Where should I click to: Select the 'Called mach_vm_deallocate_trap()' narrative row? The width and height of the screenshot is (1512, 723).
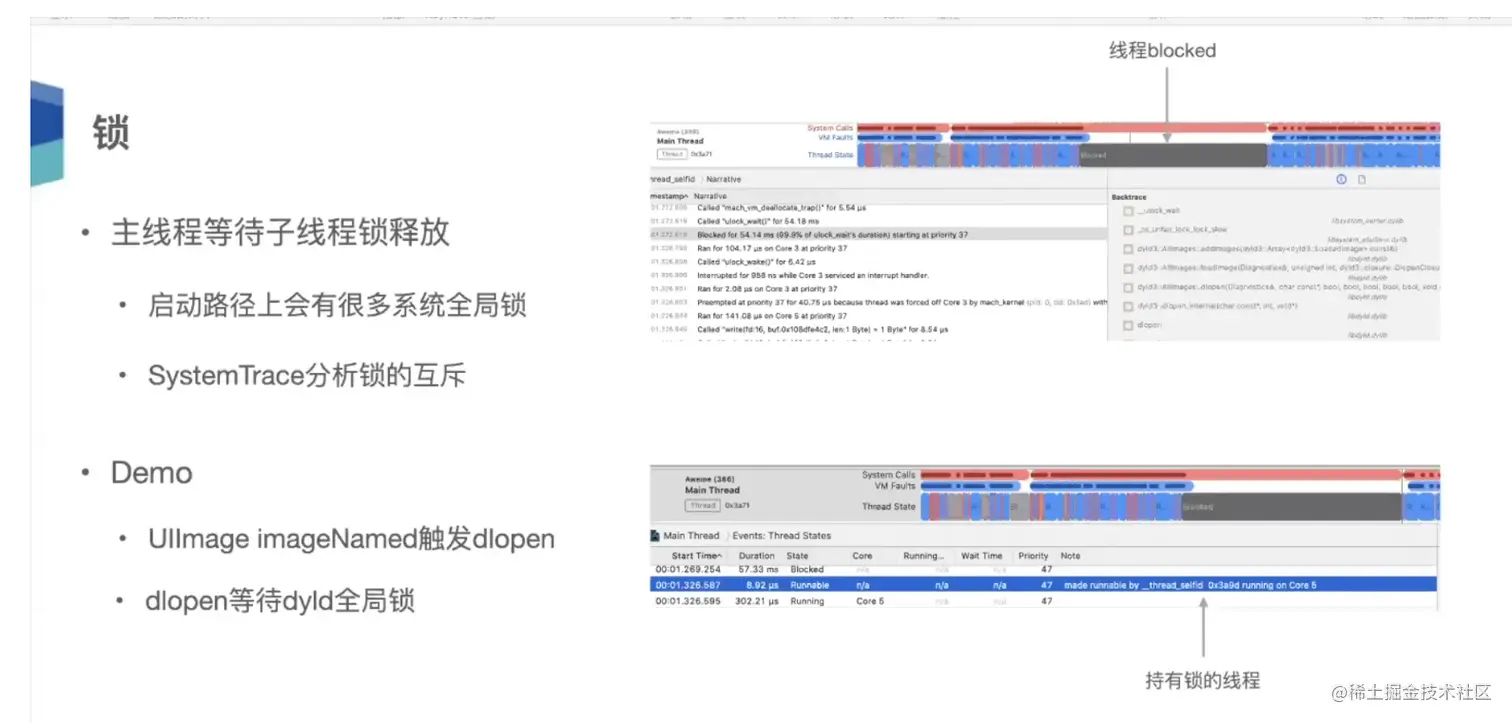tap(879, 207)
